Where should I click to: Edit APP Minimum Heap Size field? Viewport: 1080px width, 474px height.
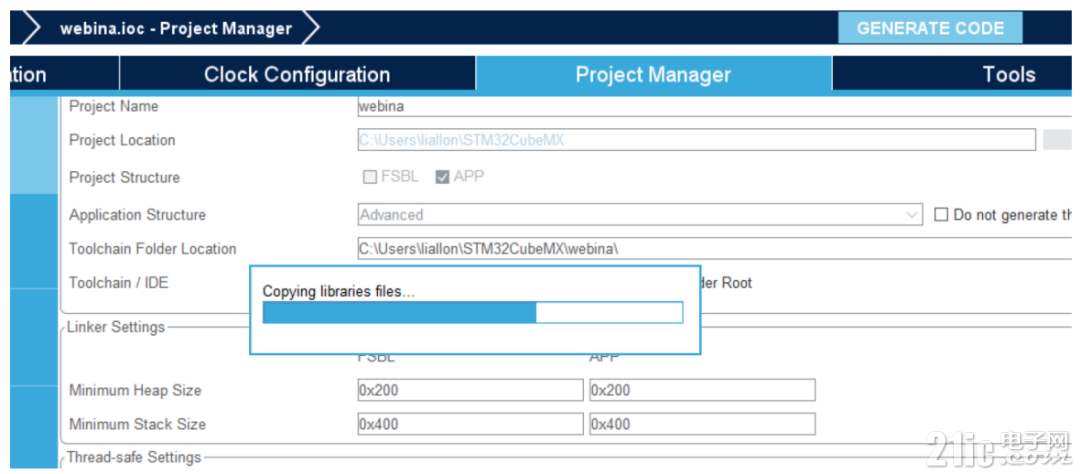click(x=703, y=390)
